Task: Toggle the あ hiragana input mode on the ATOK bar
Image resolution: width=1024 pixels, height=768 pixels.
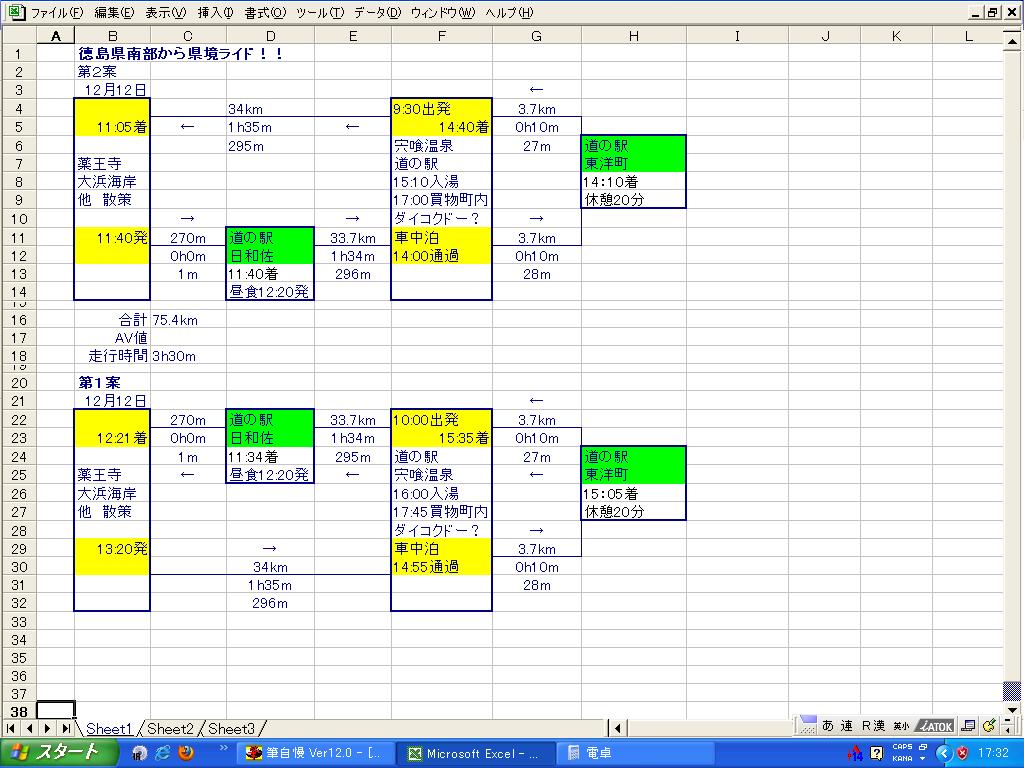Action: (x=828, y=726)
